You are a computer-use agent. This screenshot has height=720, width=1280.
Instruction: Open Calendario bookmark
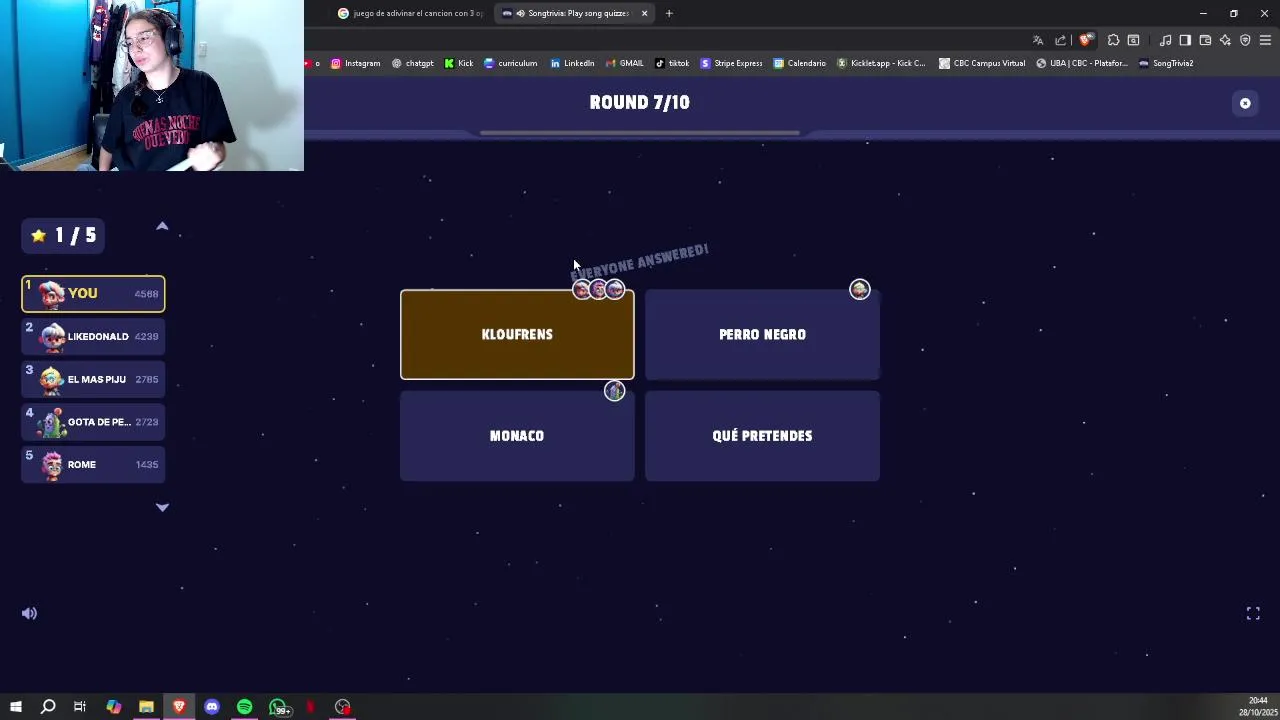click(799, 63)
